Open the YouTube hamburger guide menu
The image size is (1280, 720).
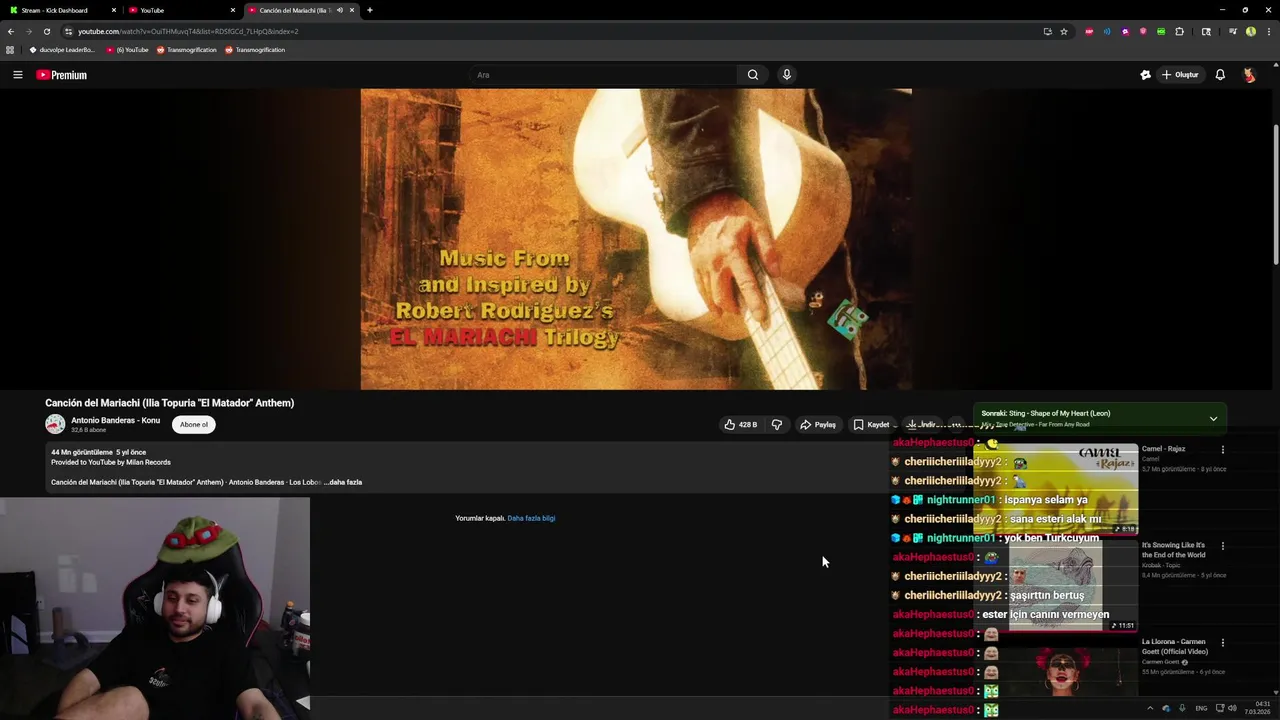coord(17,75)
